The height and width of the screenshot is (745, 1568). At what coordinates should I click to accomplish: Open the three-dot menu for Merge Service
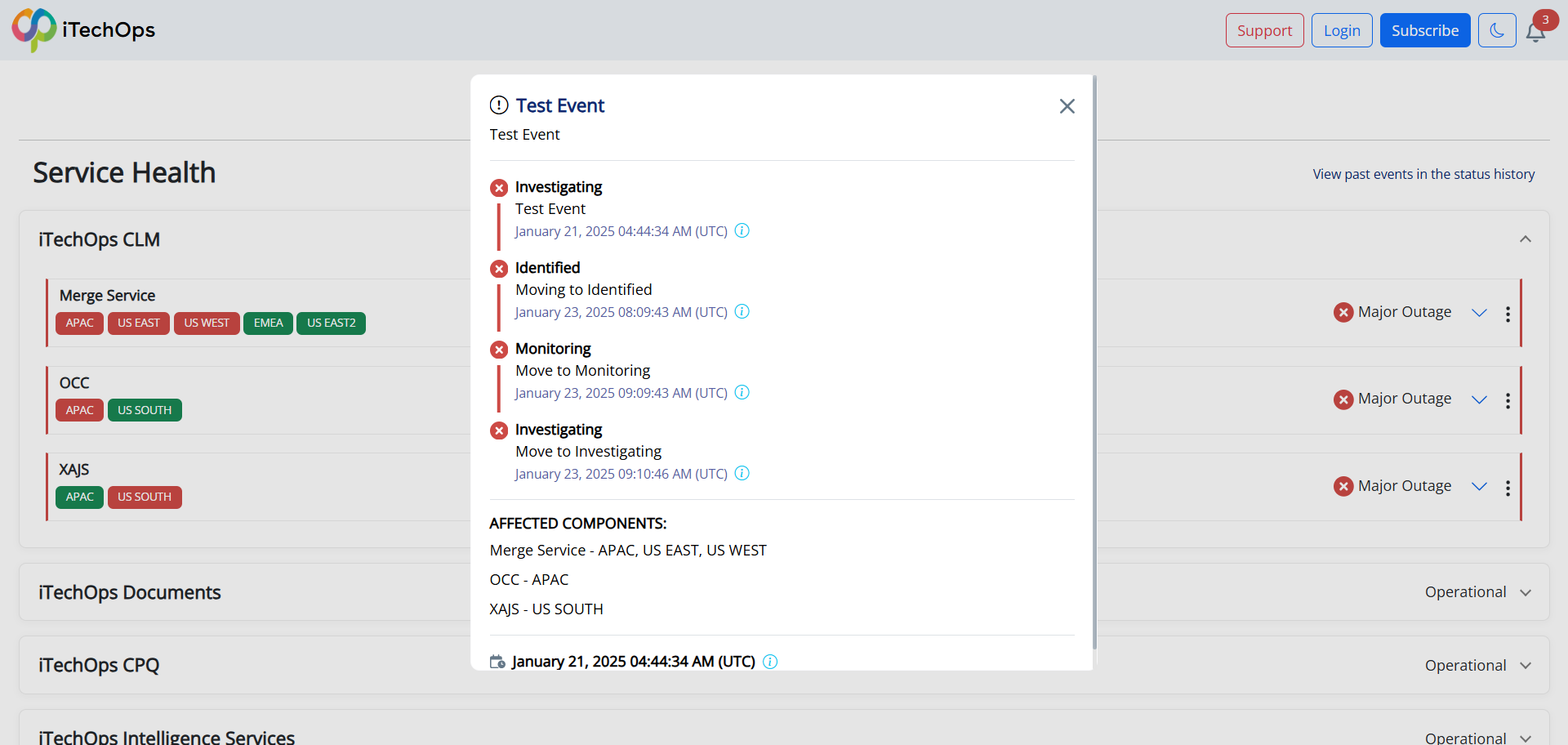coord(1508,314)
